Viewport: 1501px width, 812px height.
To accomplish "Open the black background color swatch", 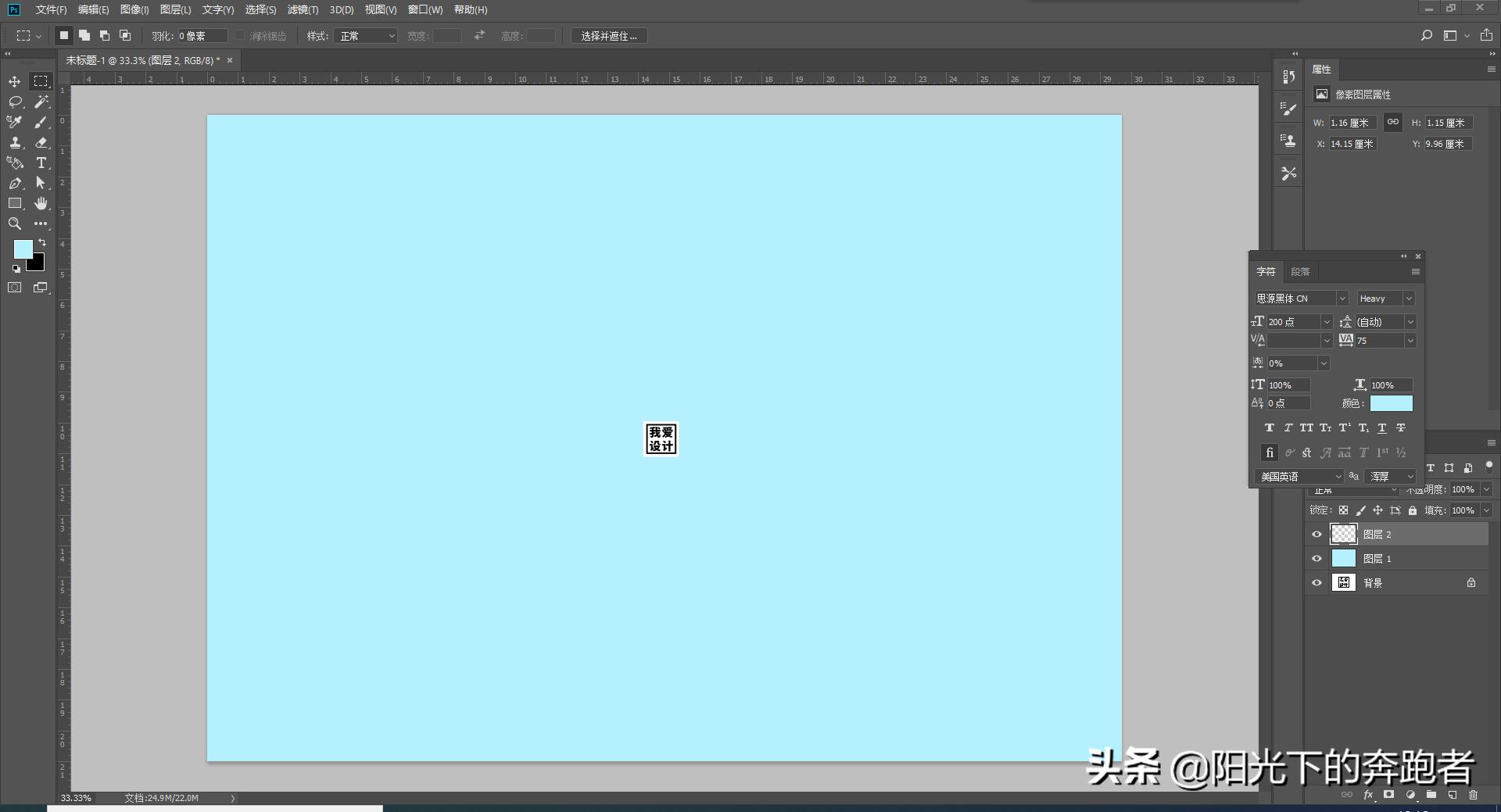I will 38,264.
